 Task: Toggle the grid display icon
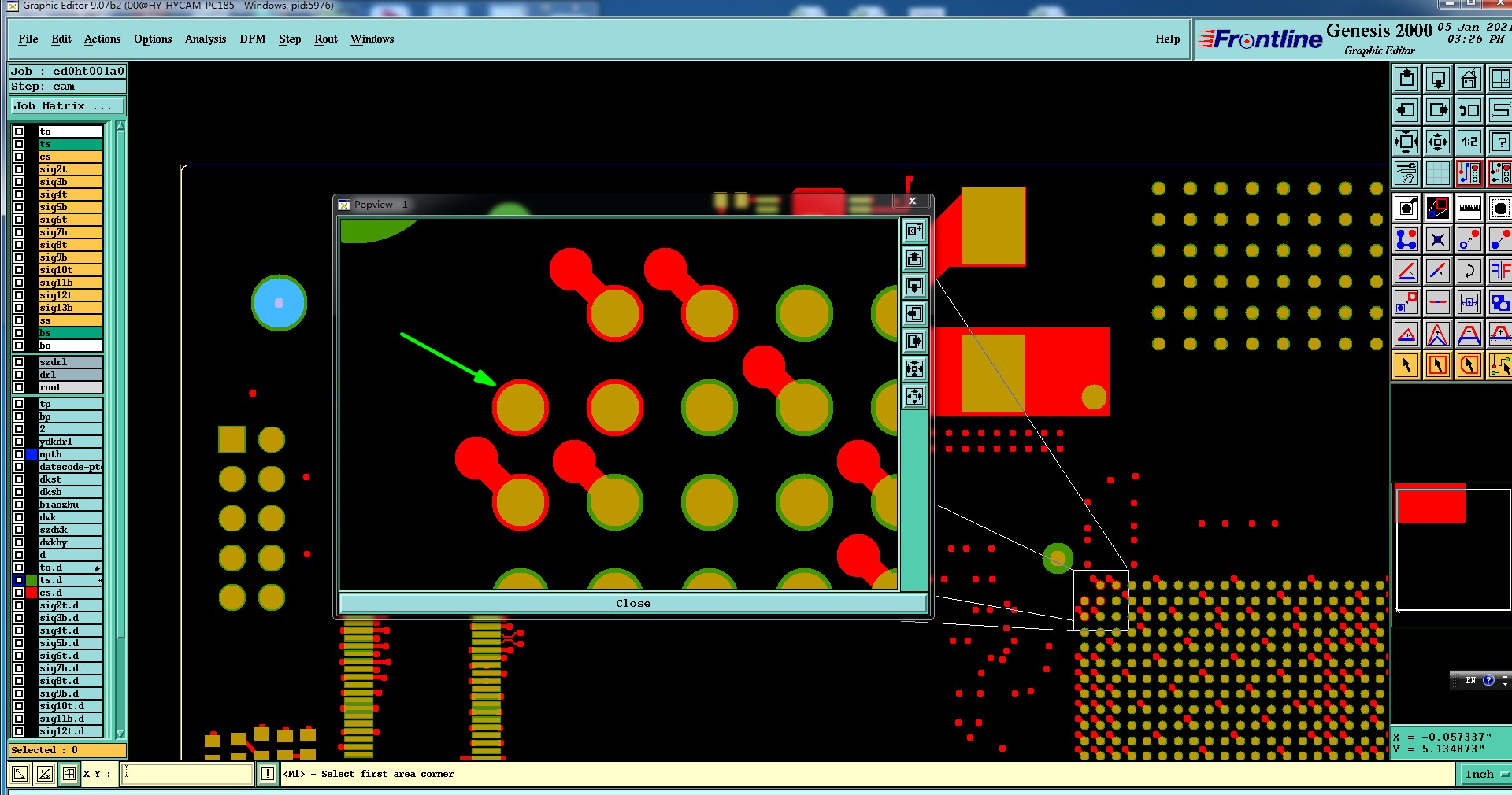1438,172
